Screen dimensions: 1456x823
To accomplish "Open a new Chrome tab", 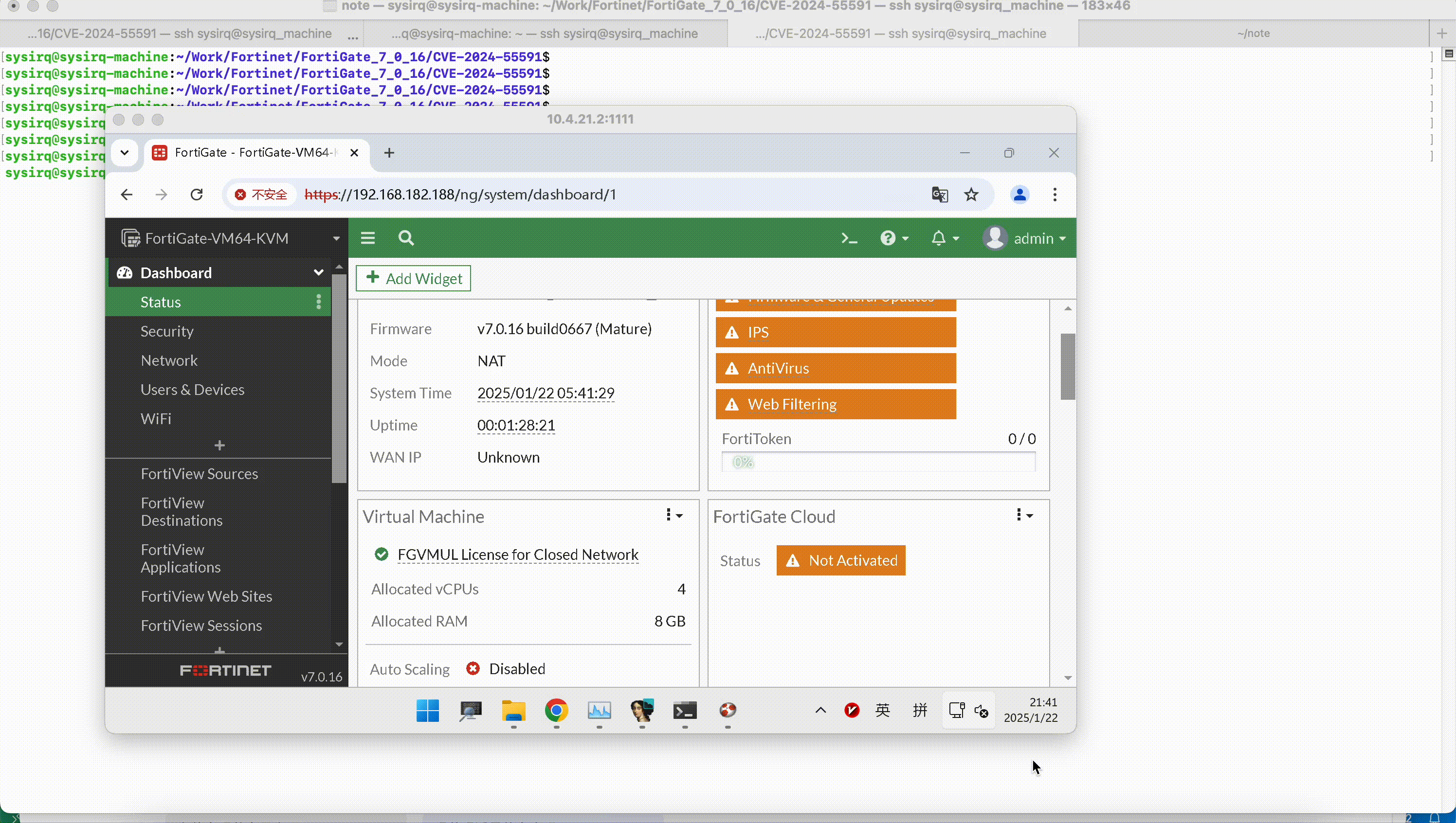I will coord(389,153).
